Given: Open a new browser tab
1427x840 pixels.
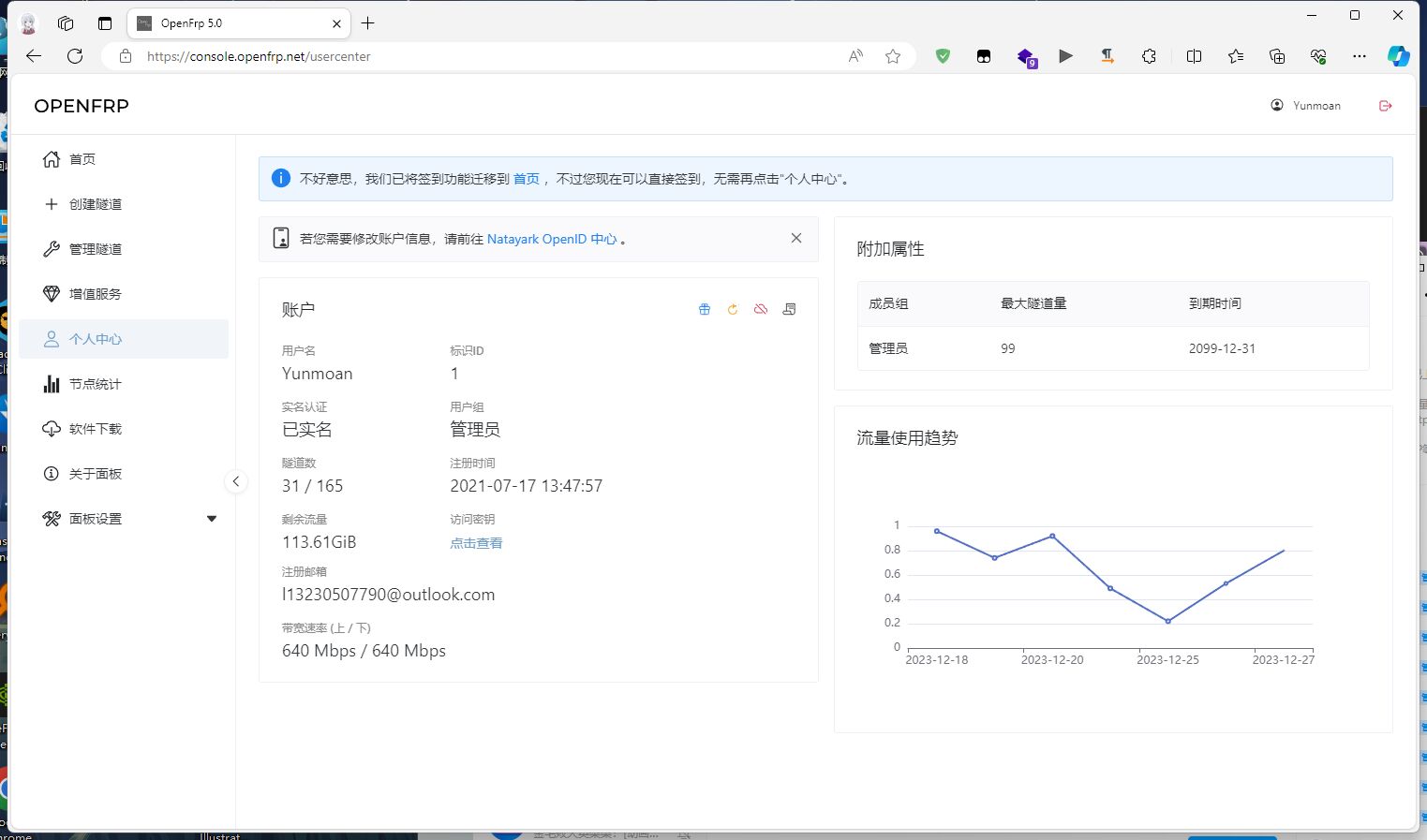Looking at the screenshot, I should point(368,23).
